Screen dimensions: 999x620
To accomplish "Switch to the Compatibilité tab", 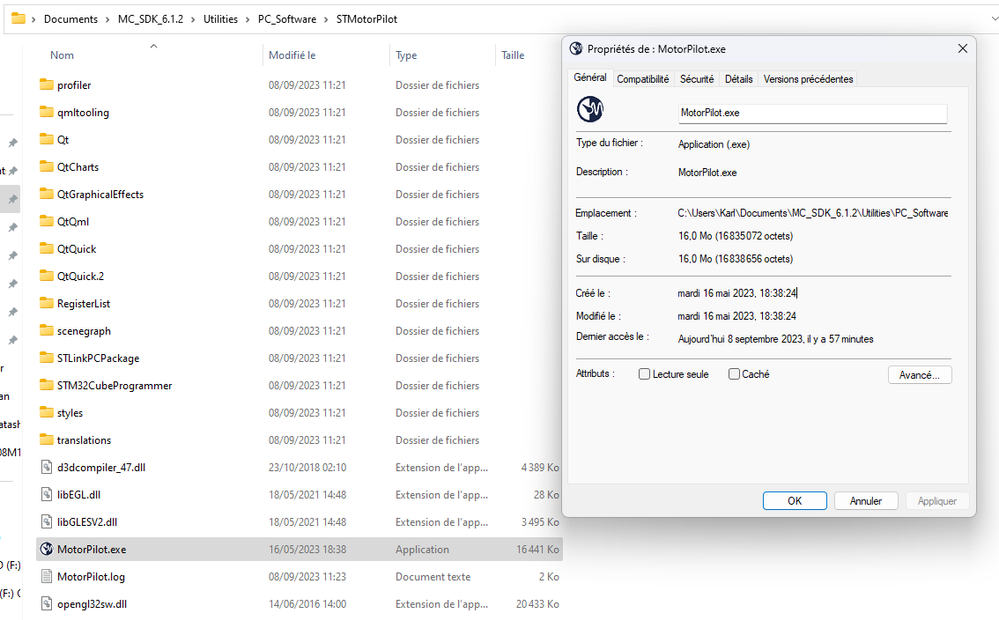I will (643, 79).
